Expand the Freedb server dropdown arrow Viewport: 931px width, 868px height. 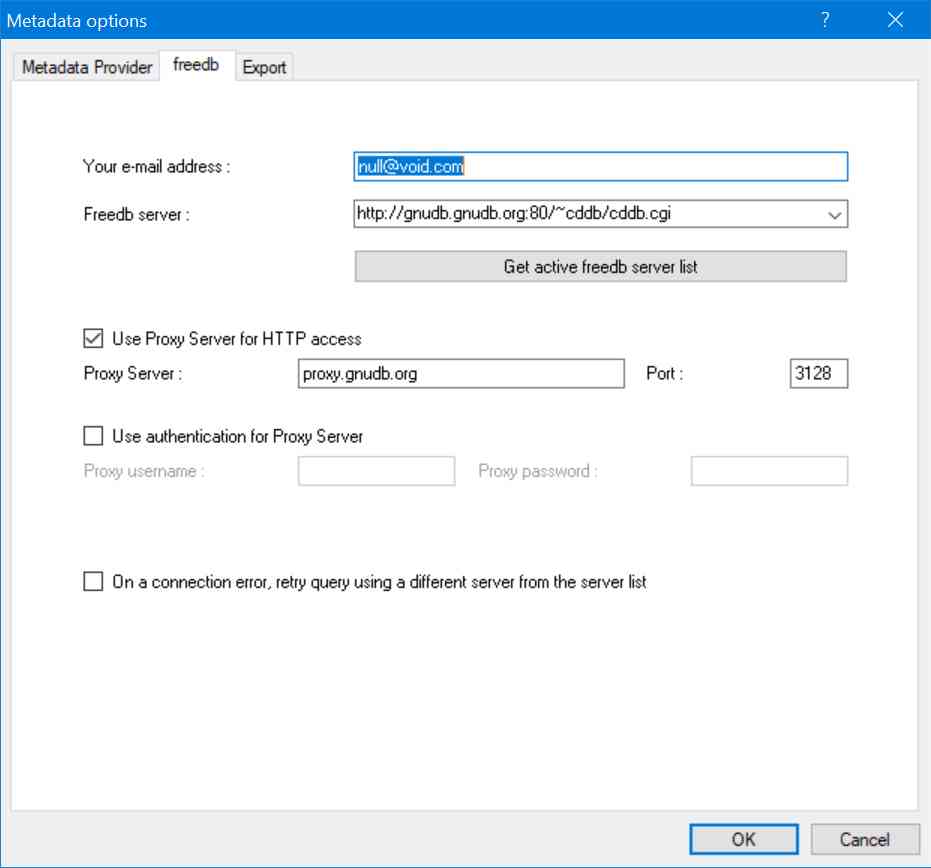tap(834, 214)
